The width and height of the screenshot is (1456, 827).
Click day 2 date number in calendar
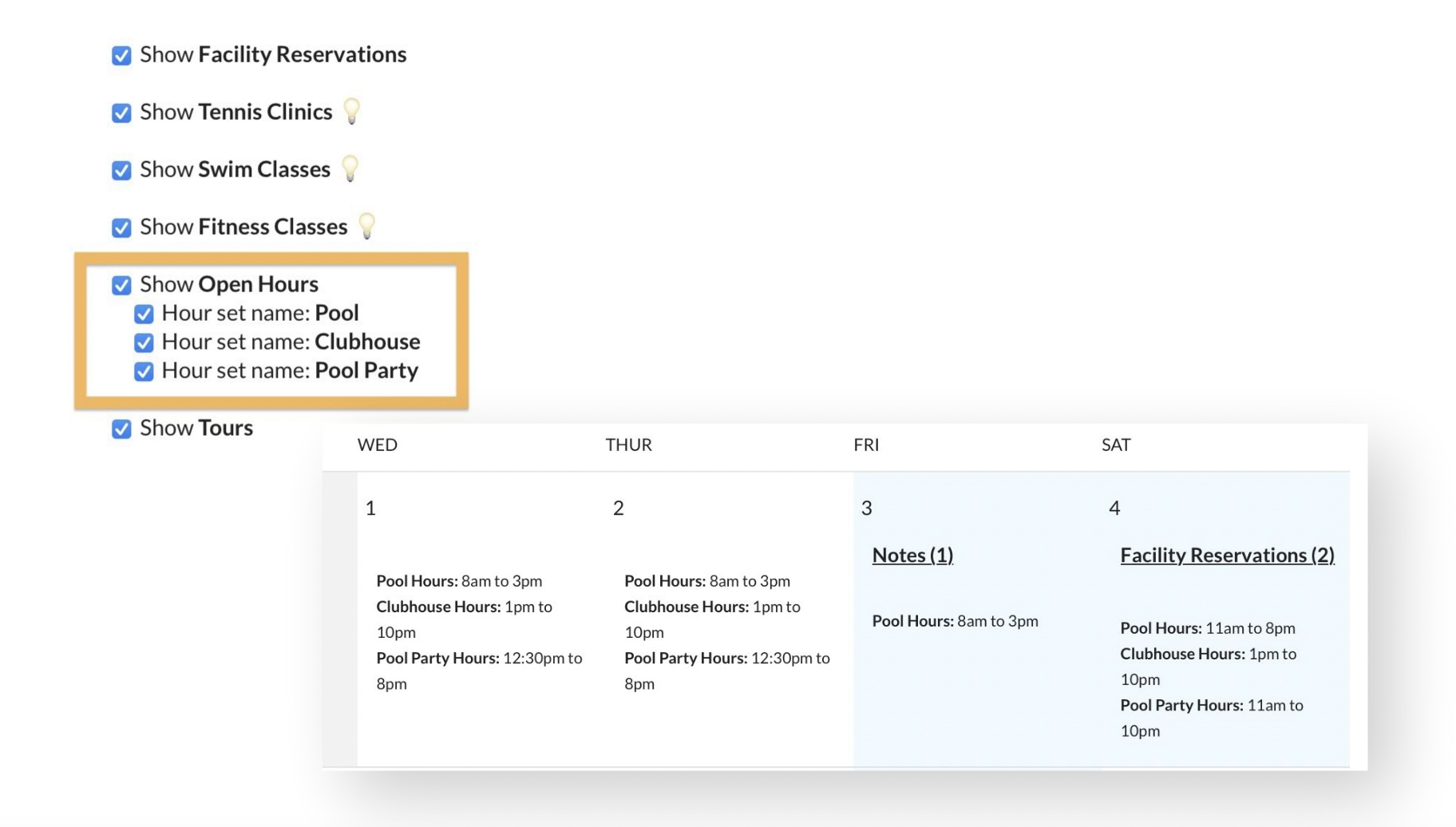tap(619, 508)
